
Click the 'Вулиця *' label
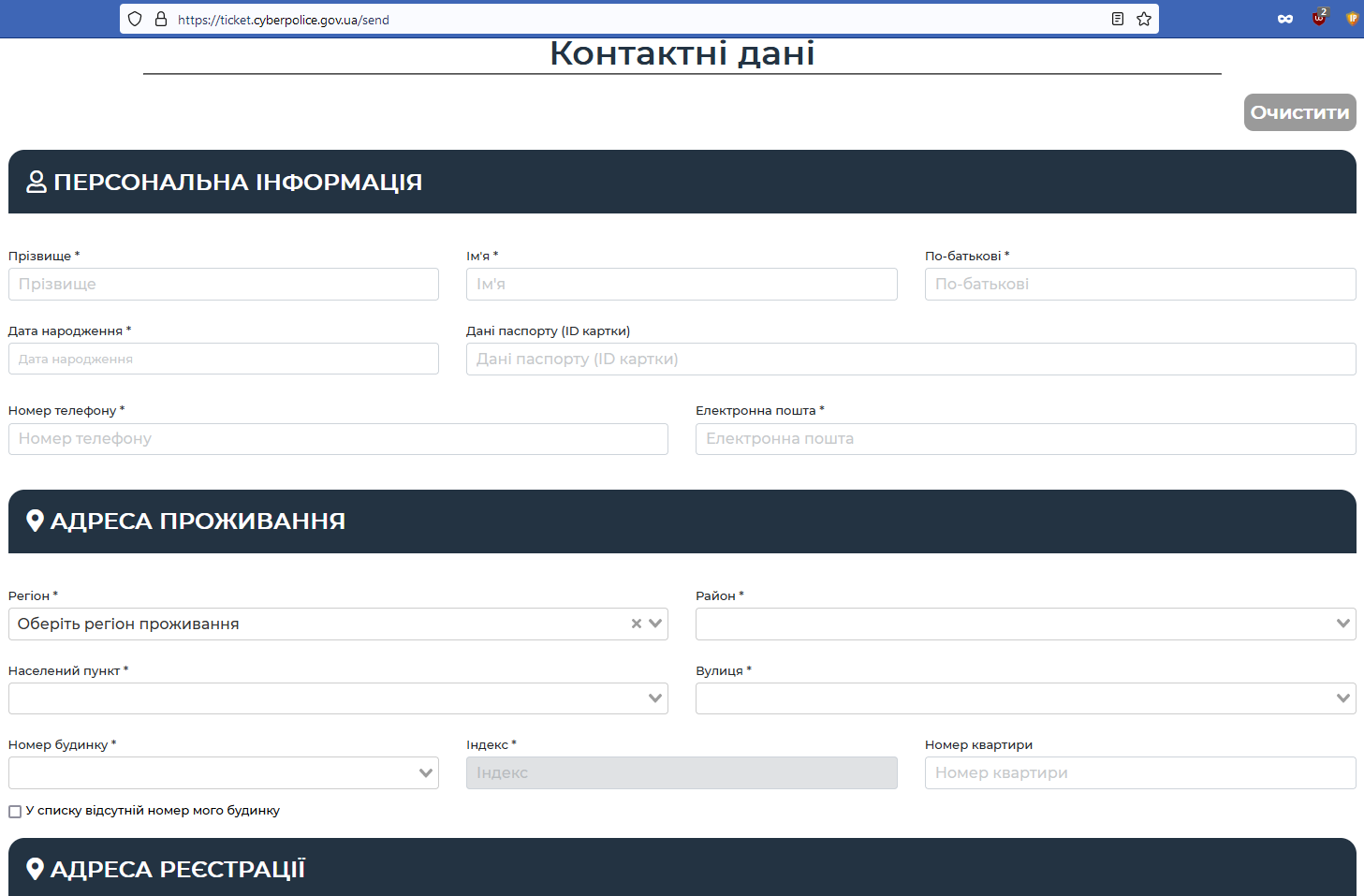724,670
